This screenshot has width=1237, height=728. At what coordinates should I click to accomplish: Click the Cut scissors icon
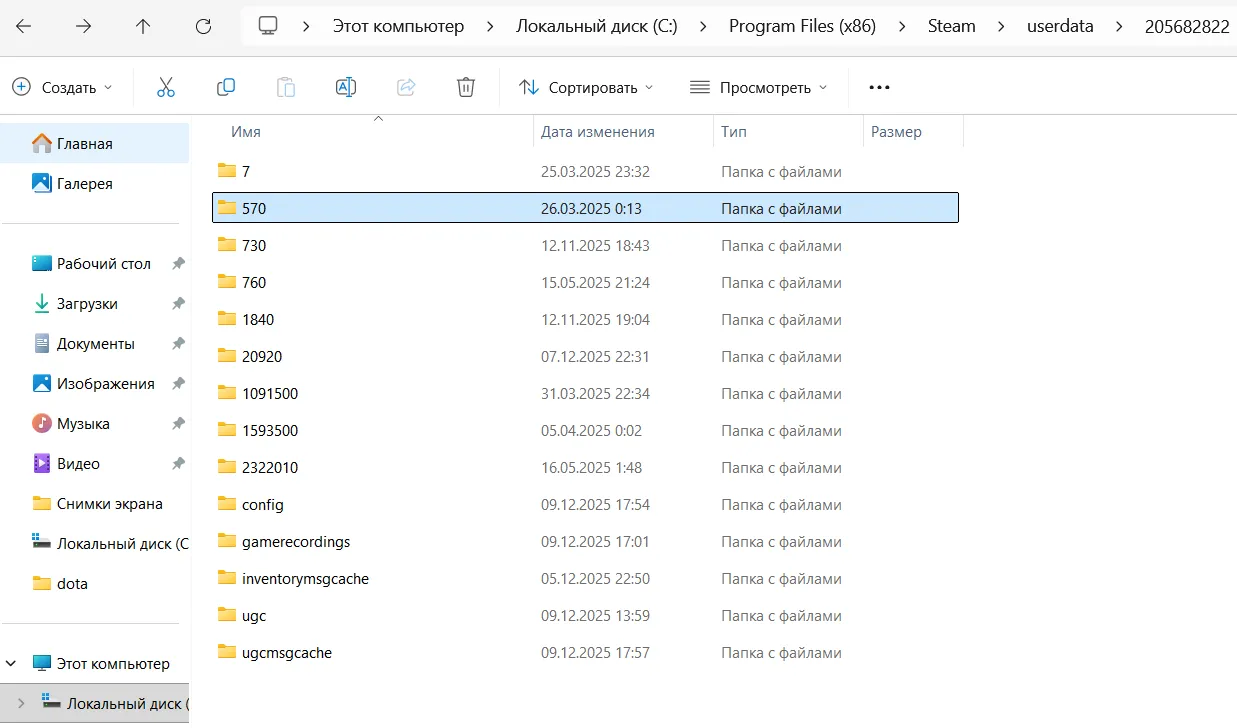[166, 87]
